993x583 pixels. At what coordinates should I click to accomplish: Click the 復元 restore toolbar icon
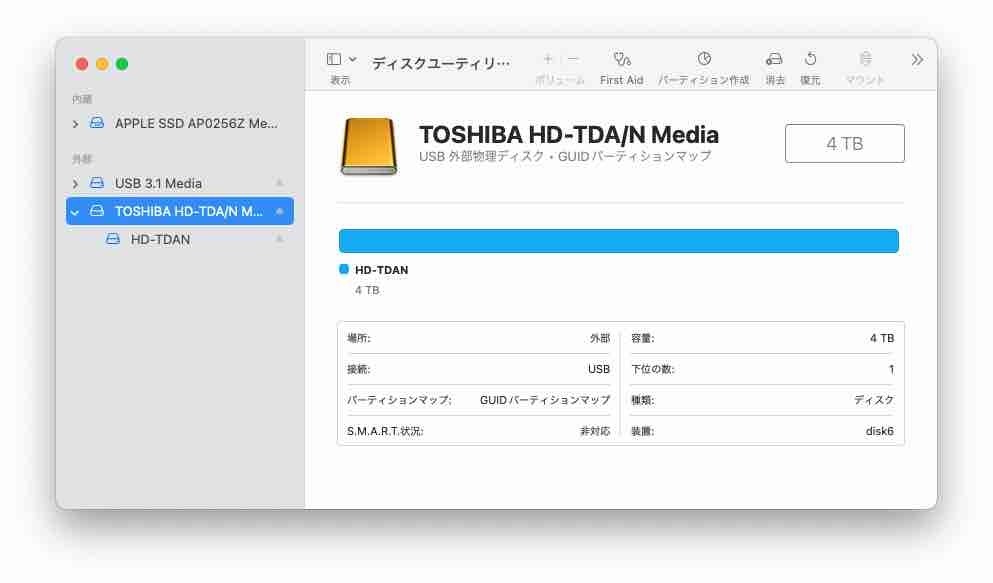tap(811, 59)
